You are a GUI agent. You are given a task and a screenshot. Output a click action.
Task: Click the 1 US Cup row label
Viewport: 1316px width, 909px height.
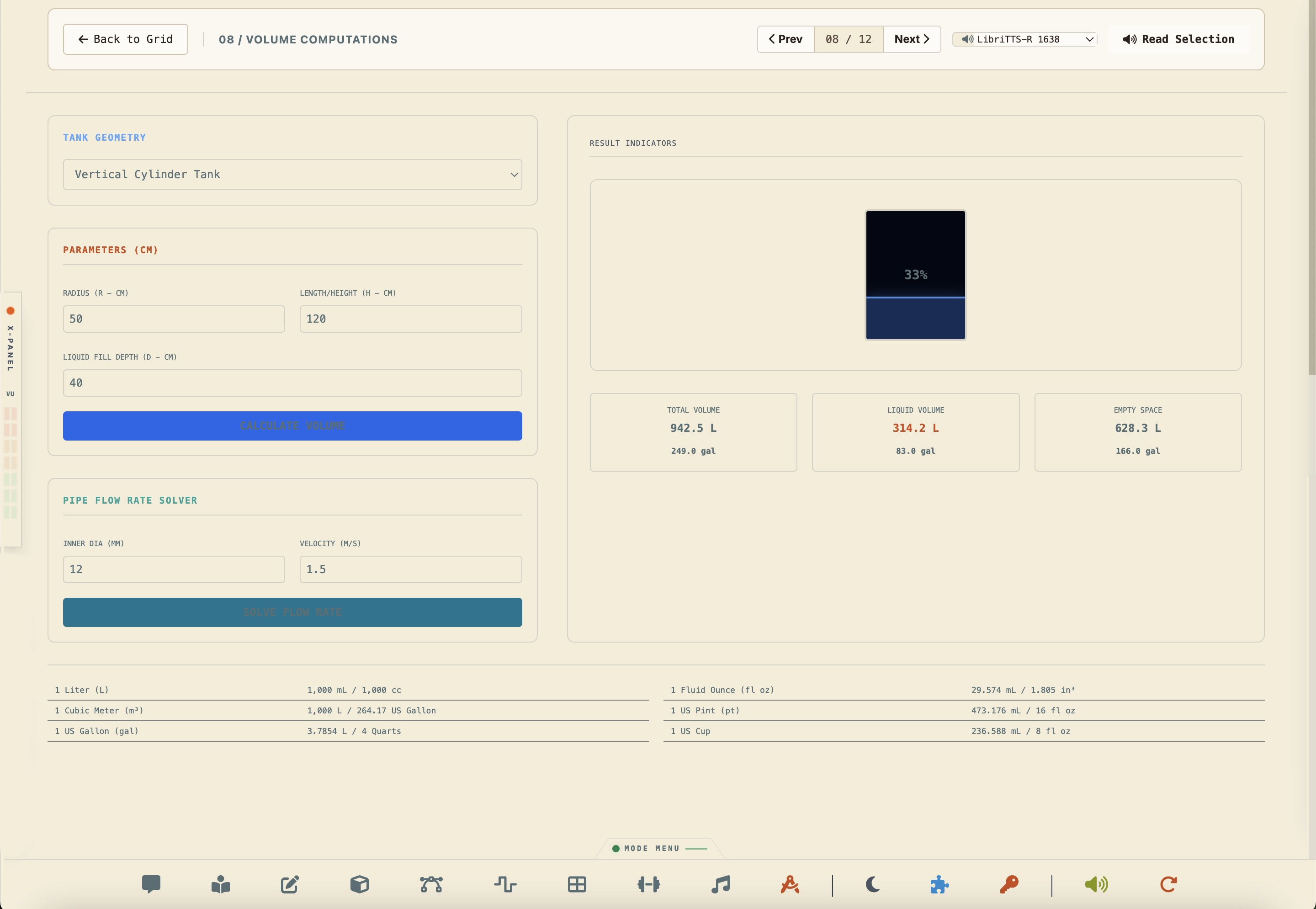click(x=690, y=731)
